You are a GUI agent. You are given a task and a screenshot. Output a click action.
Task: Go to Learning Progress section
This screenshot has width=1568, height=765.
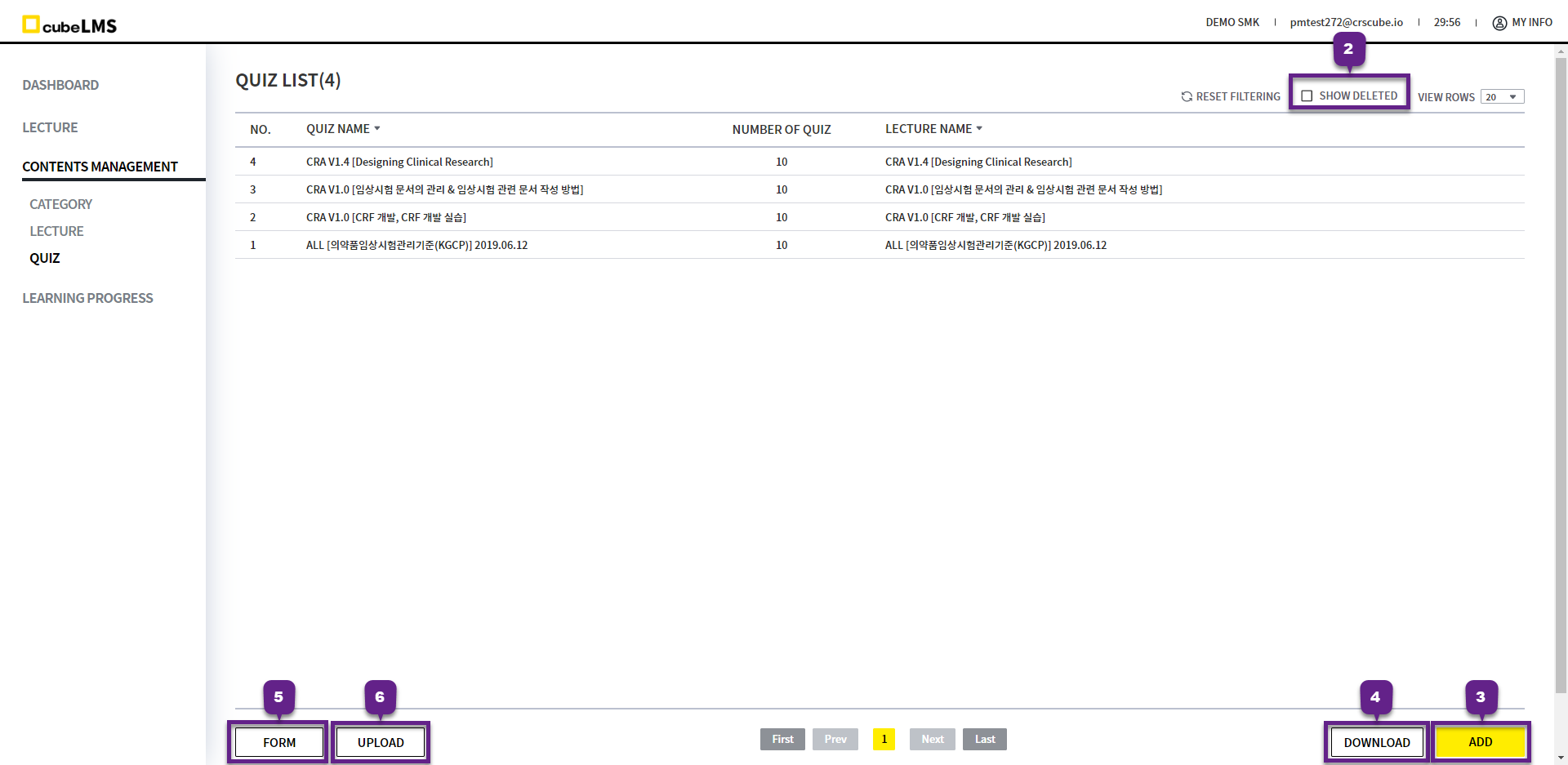pyautogui.click(x=87, y=298)
